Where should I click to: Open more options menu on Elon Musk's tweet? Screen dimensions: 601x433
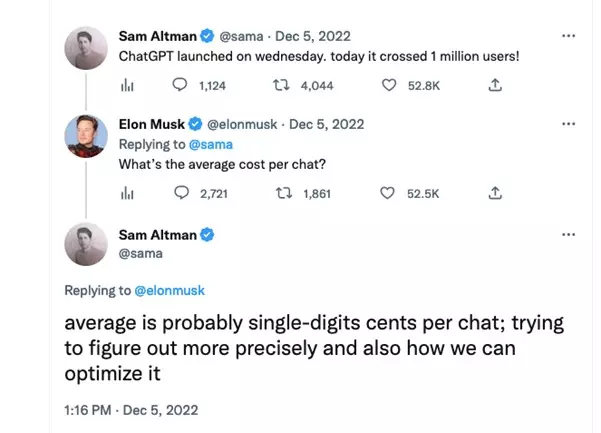569,124
